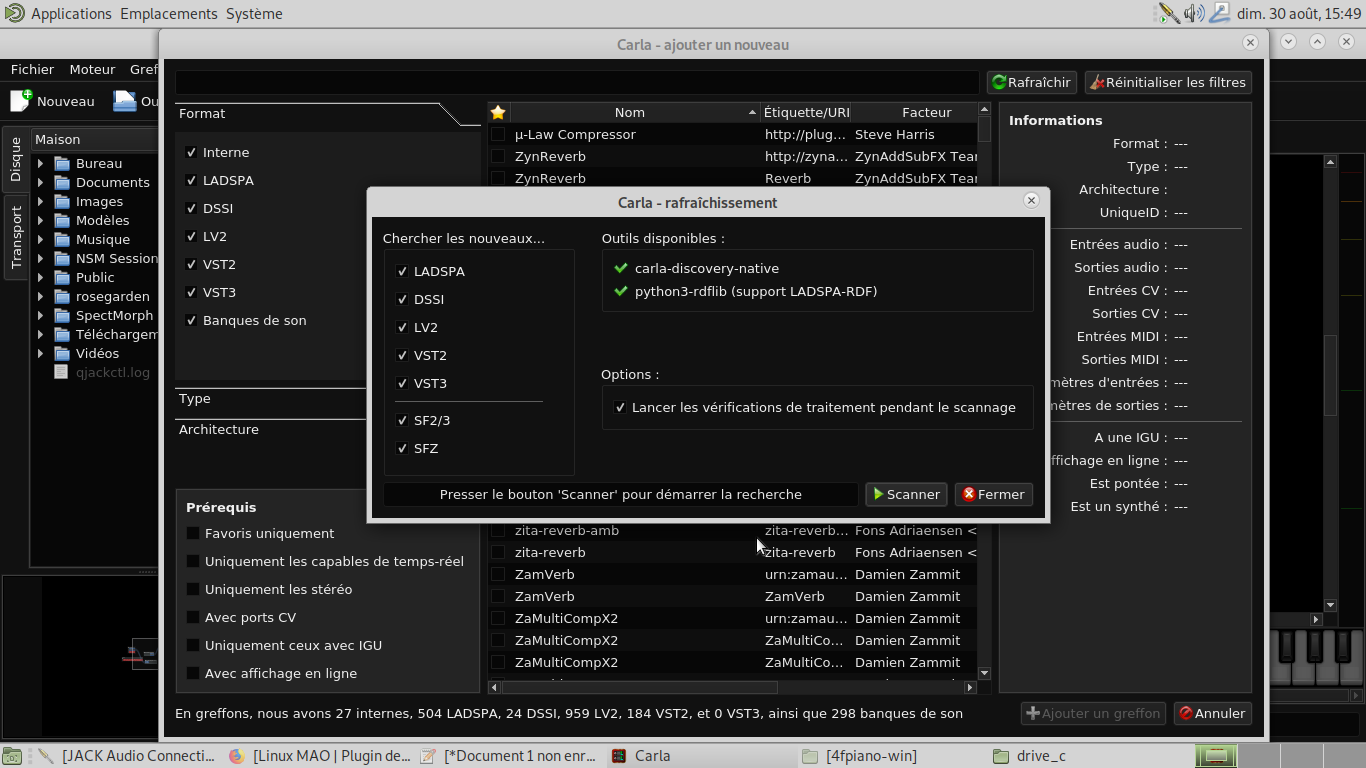
Task: Expand the Modèles folder arrow
Action: click(x=41, y=220)
